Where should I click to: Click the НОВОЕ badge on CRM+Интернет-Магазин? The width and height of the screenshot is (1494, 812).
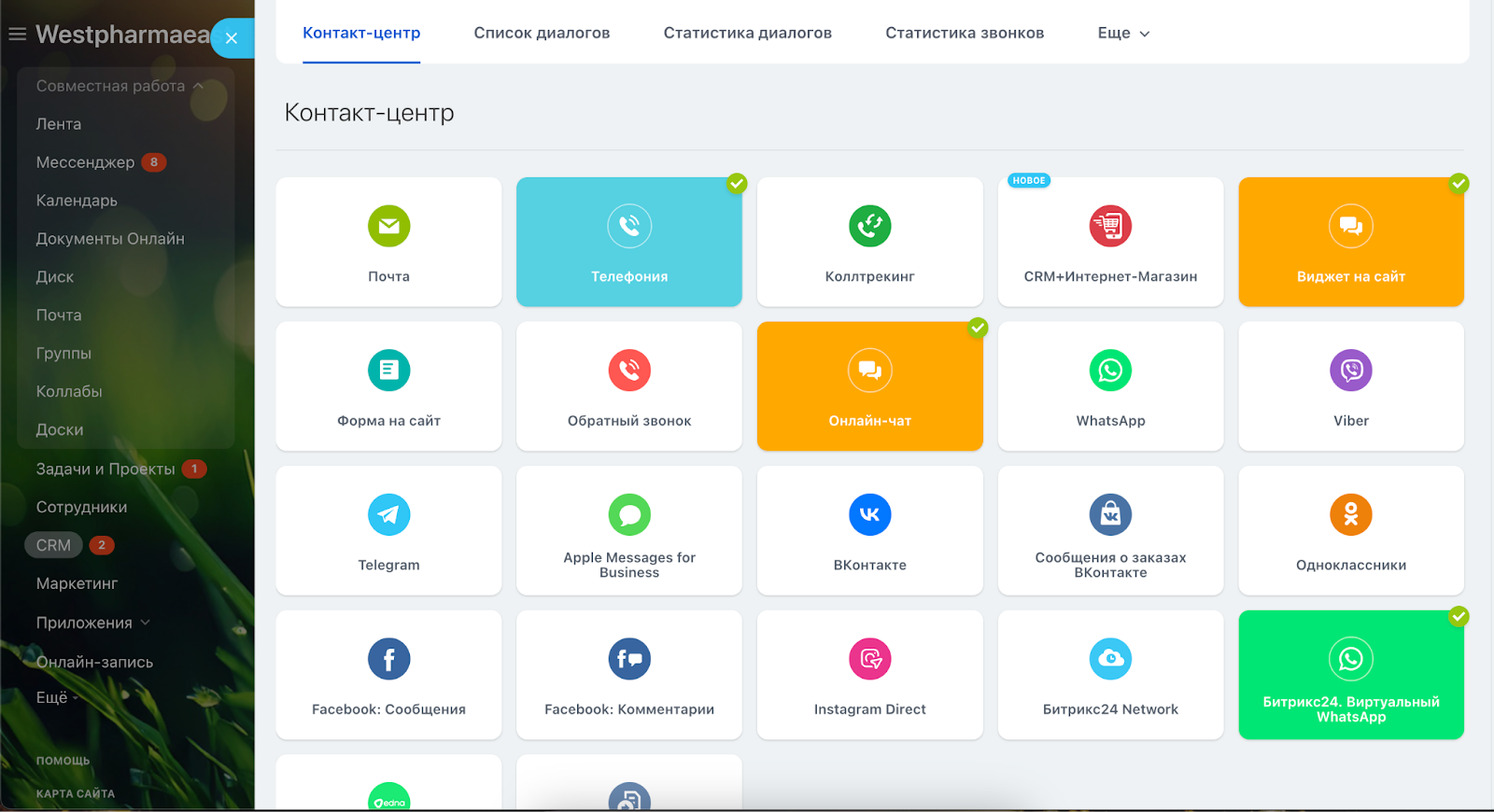coord(1029,181)
